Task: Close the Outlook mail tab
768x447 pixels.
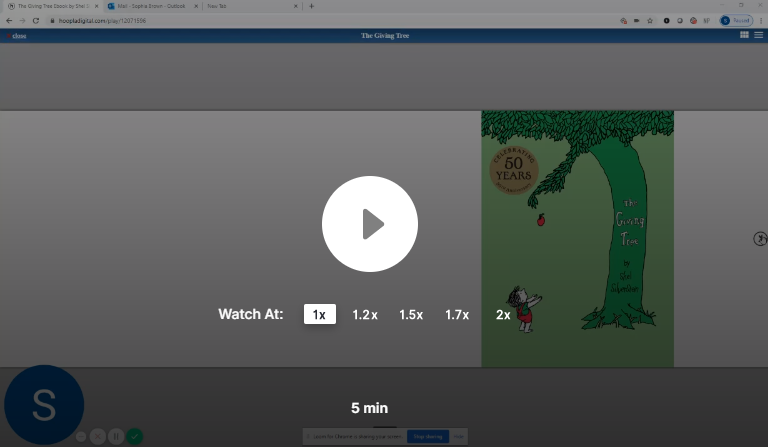Action: (x=196, y=6)
